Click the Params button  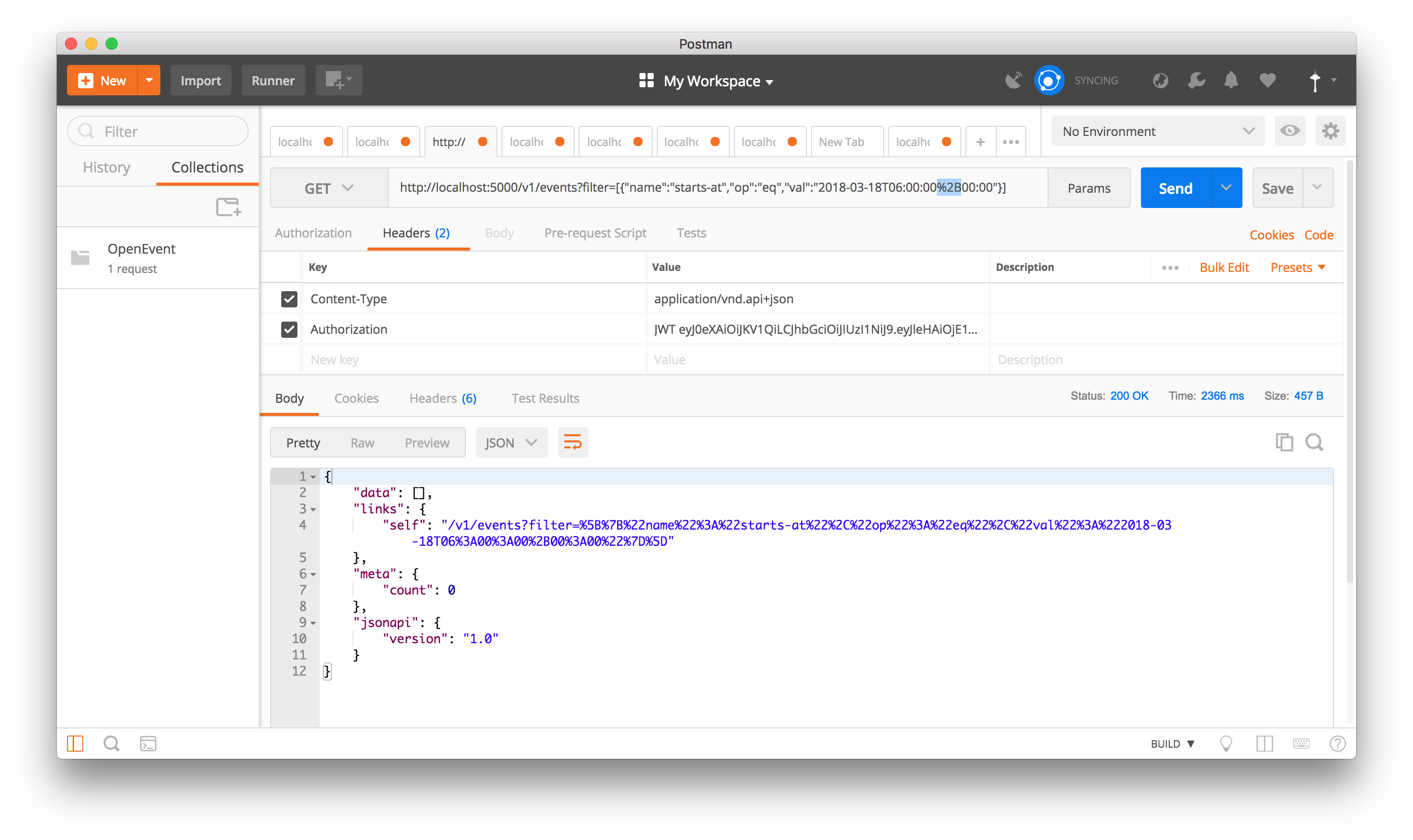tap(1089, 188)
